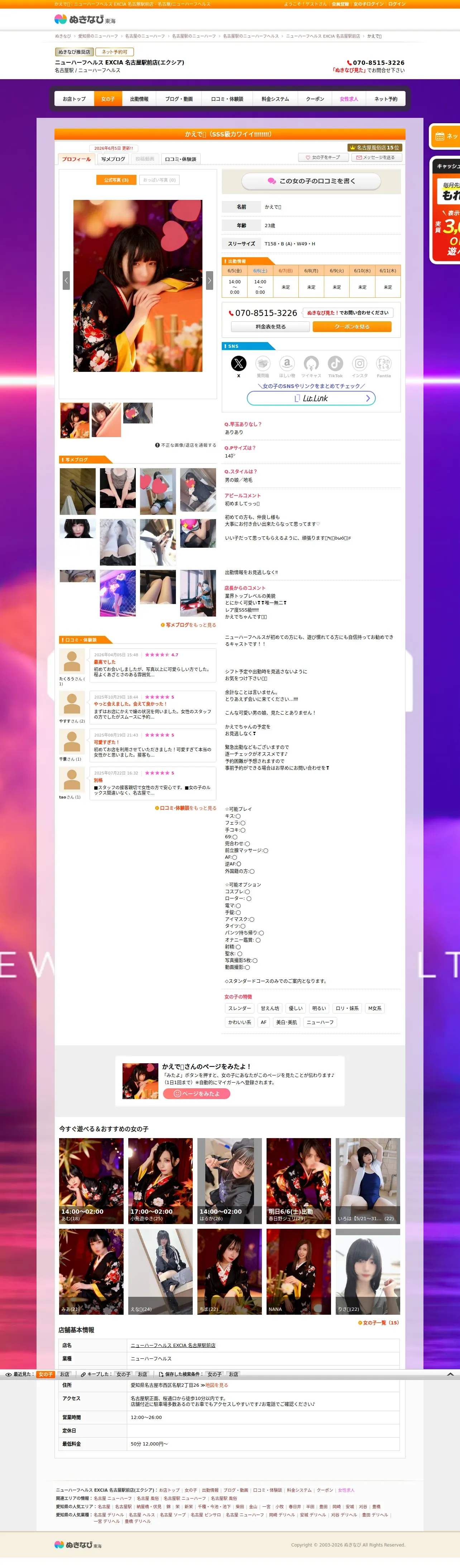Open the あむ(18) recommended card
Image resolution: width=460 pixels, height=1568 pixels.
(91, 1181)
